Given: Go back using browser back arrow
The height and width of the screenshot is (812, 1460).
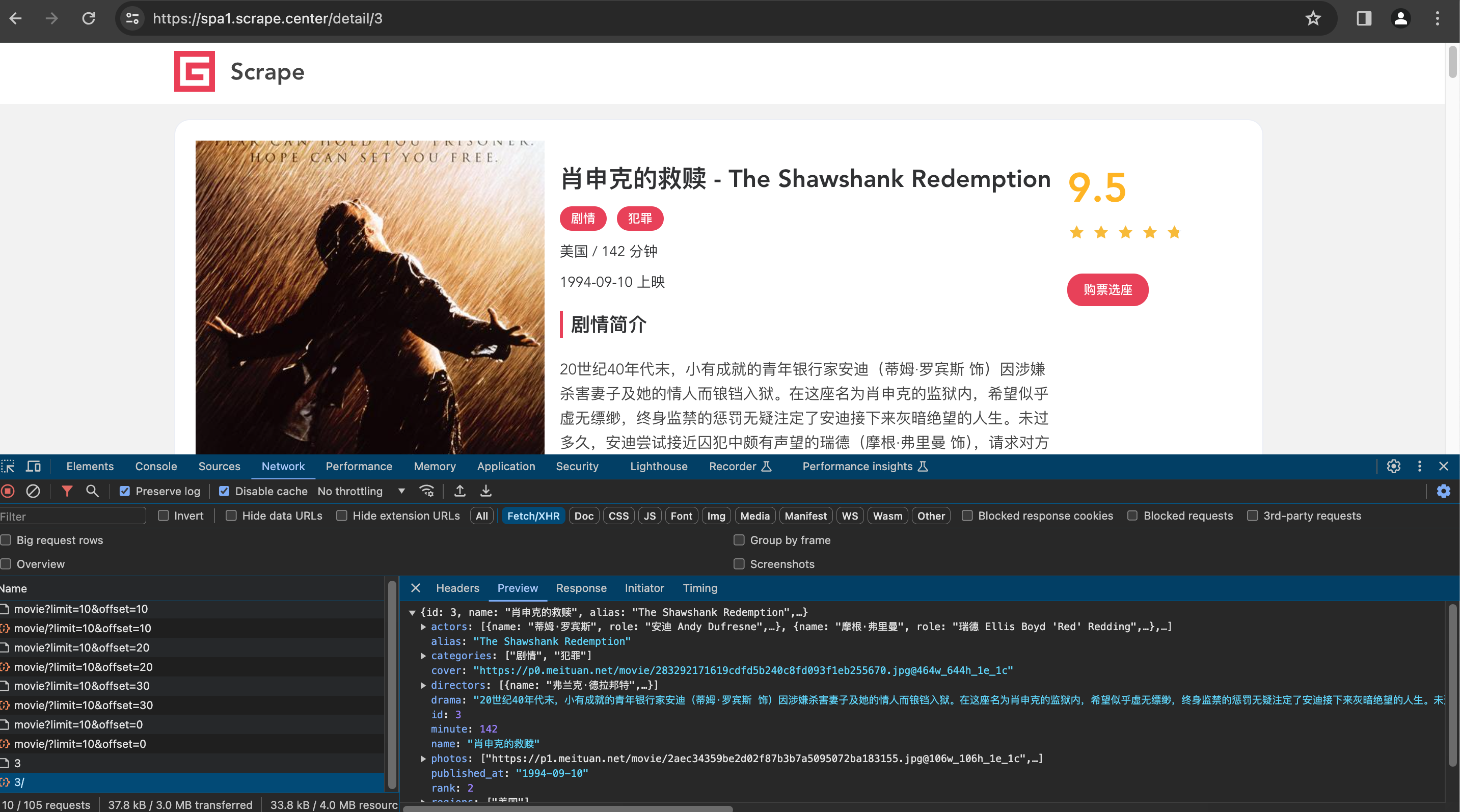Looking at the screenshot, I should tap(16, 19).
